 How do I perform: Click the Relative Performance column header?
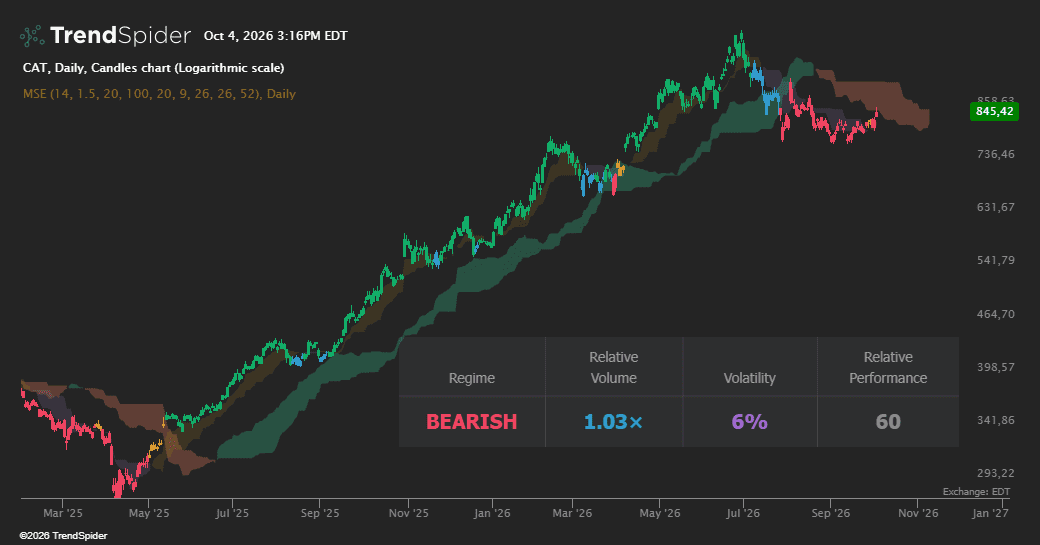point(888,367)
